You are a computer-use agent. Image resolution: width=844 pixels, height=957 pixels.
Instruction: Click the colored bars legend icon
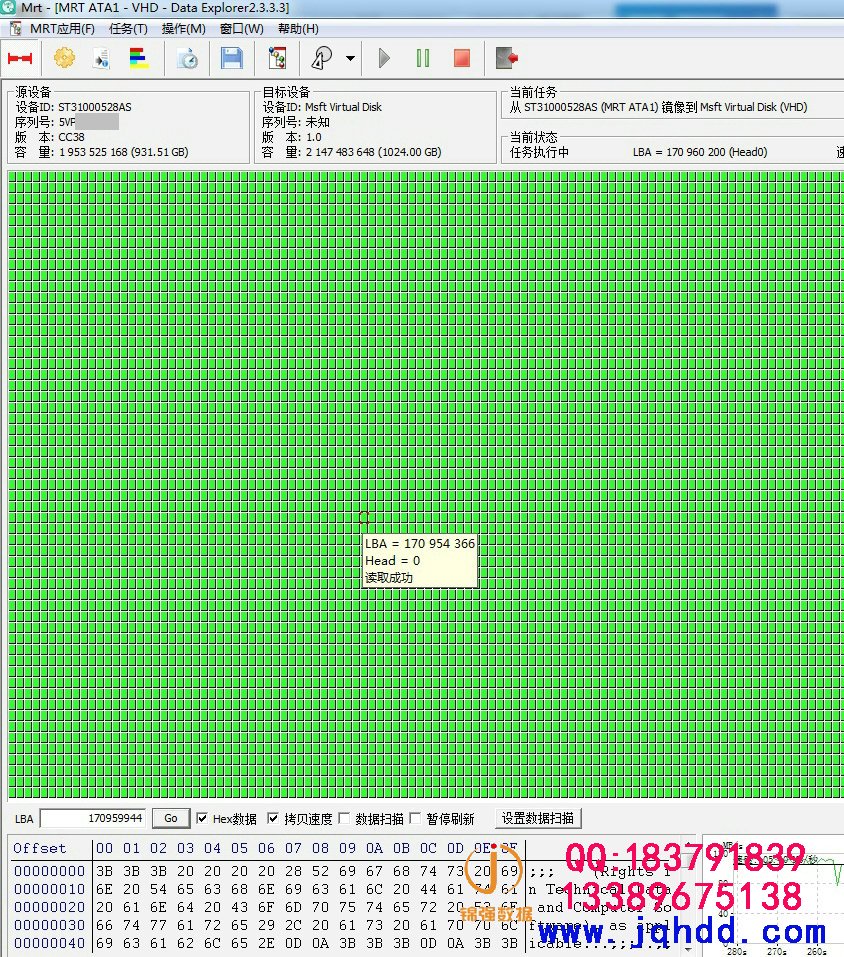click(x=139, y=58)
